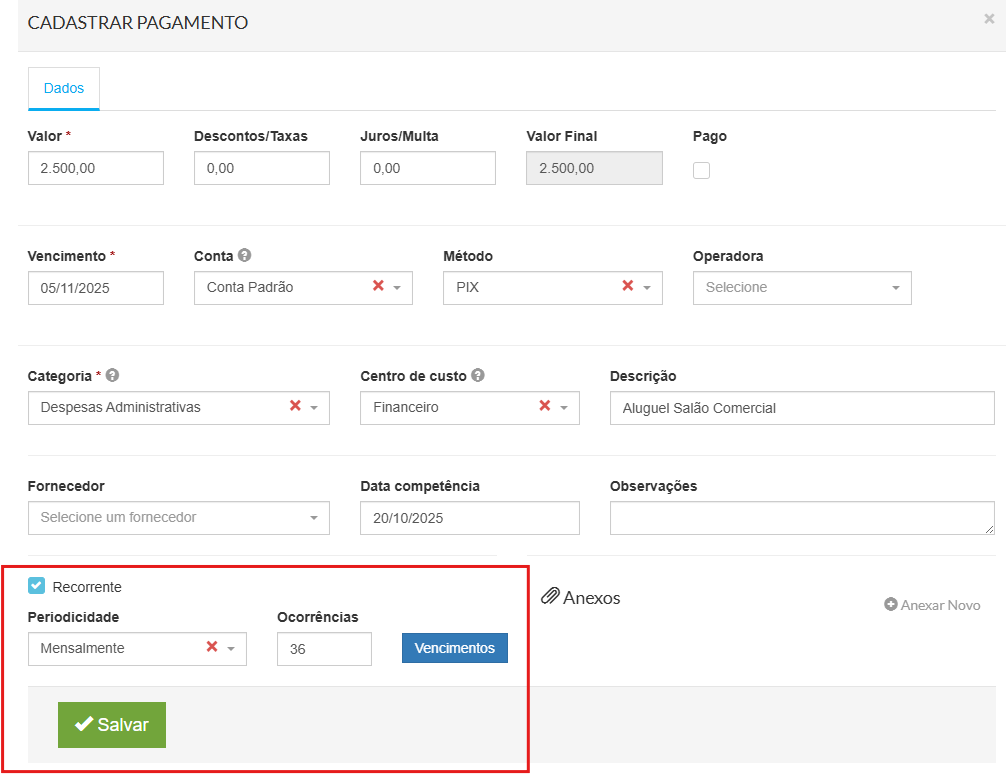Screen dimensions: 1006x774
Task: Remove Despesas Administrativas category via red X
Action: tap(295, 406)
